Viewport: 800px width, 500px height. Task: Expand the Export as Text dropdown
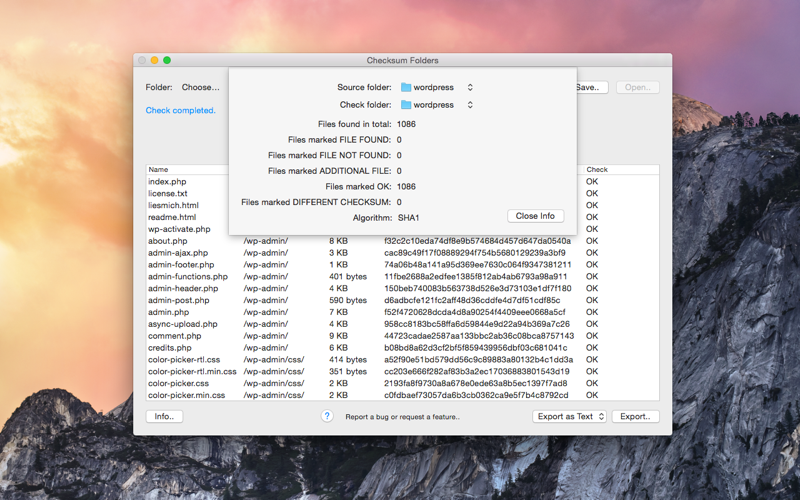(x=569, y=416)
